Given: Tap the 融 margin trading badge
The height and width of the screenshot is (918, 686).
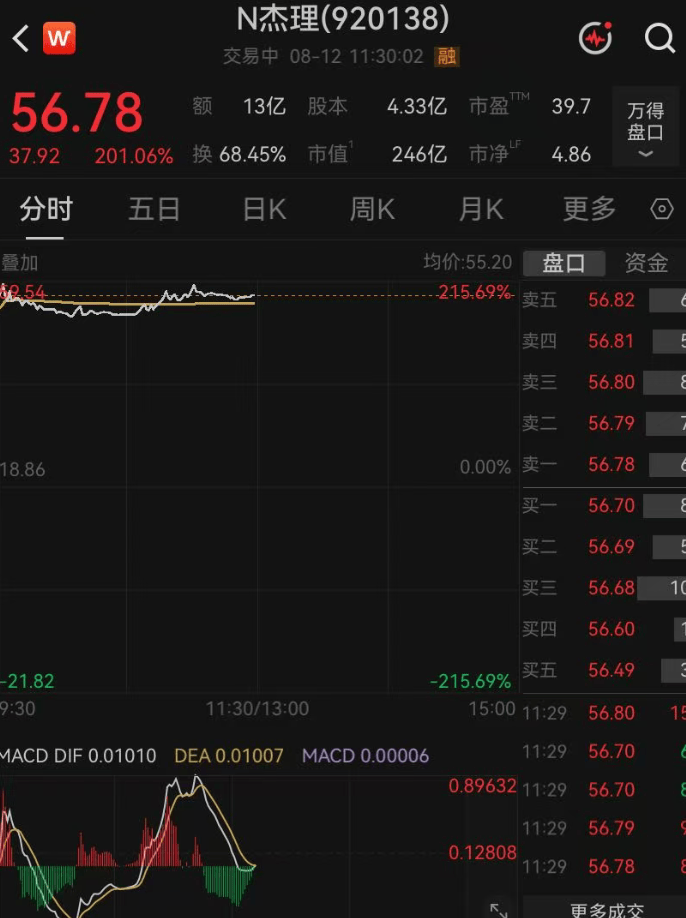Looking at the screenshot, I should click(447, 57).
